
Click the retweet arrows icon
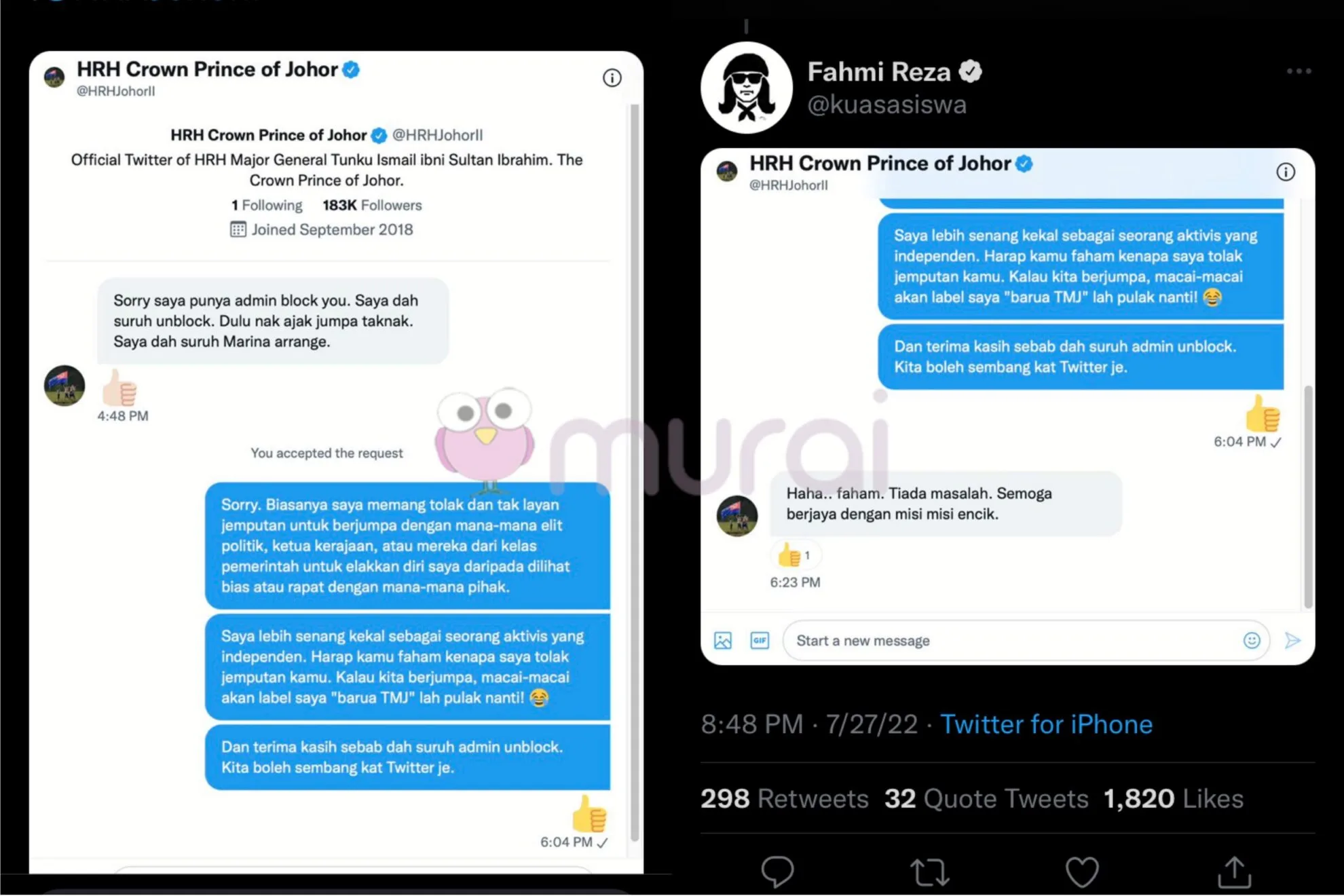point(930,872)
